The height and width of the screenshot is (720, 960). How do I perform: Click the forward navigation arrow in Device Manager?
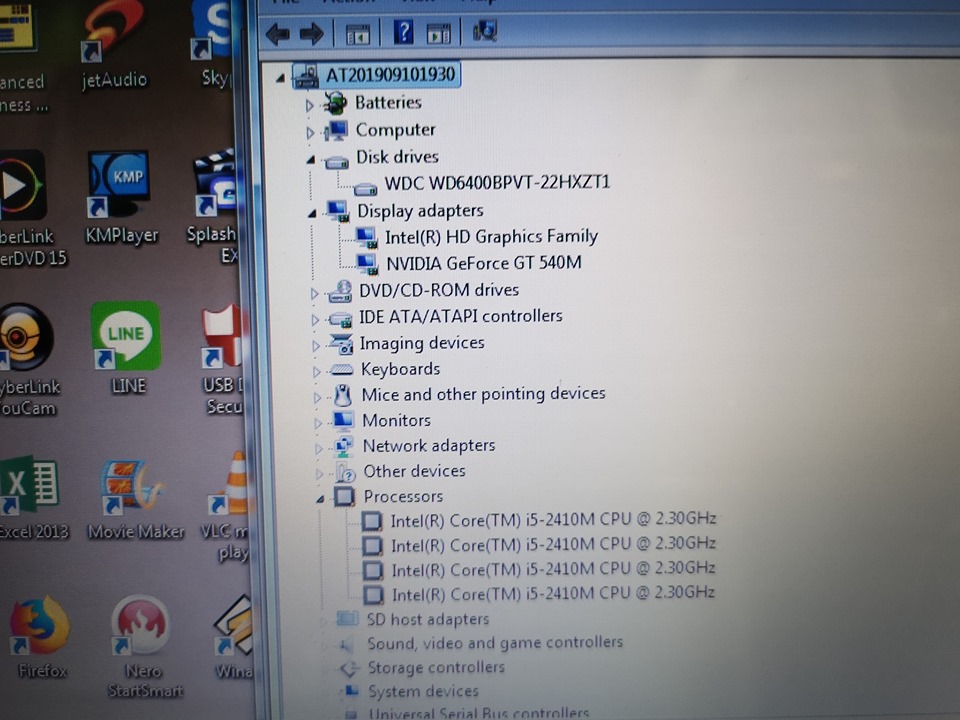coord(311,32)
